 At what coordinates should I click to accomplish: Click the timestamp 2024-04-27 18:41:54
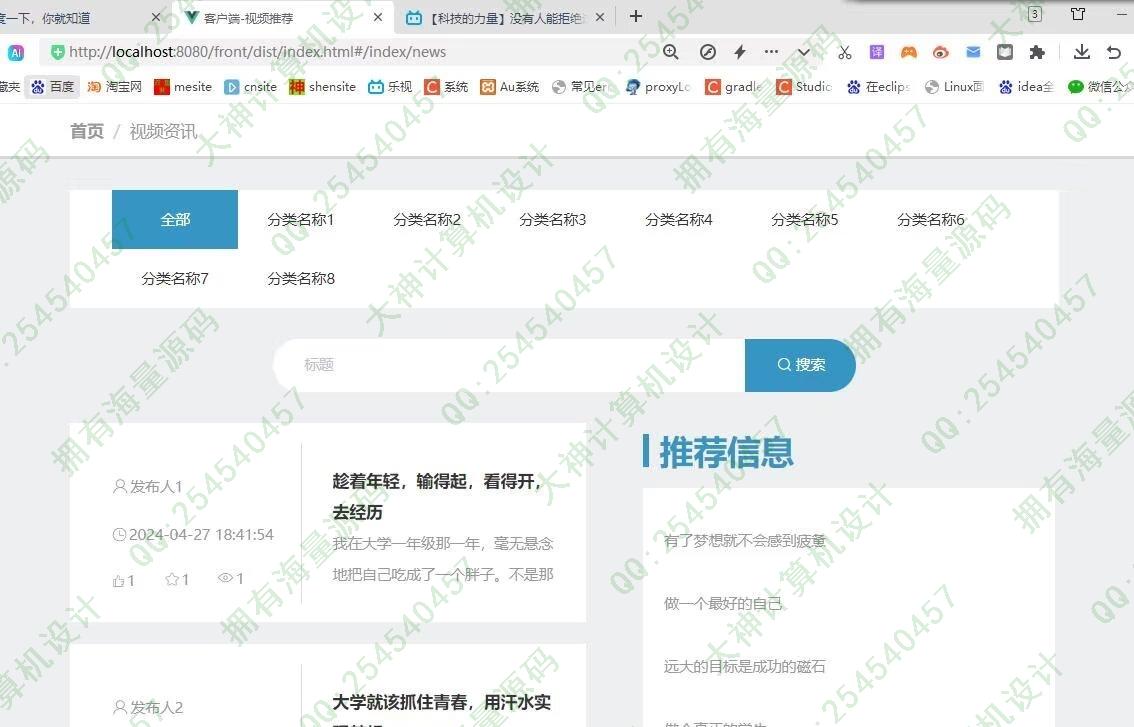coord(201,535)
